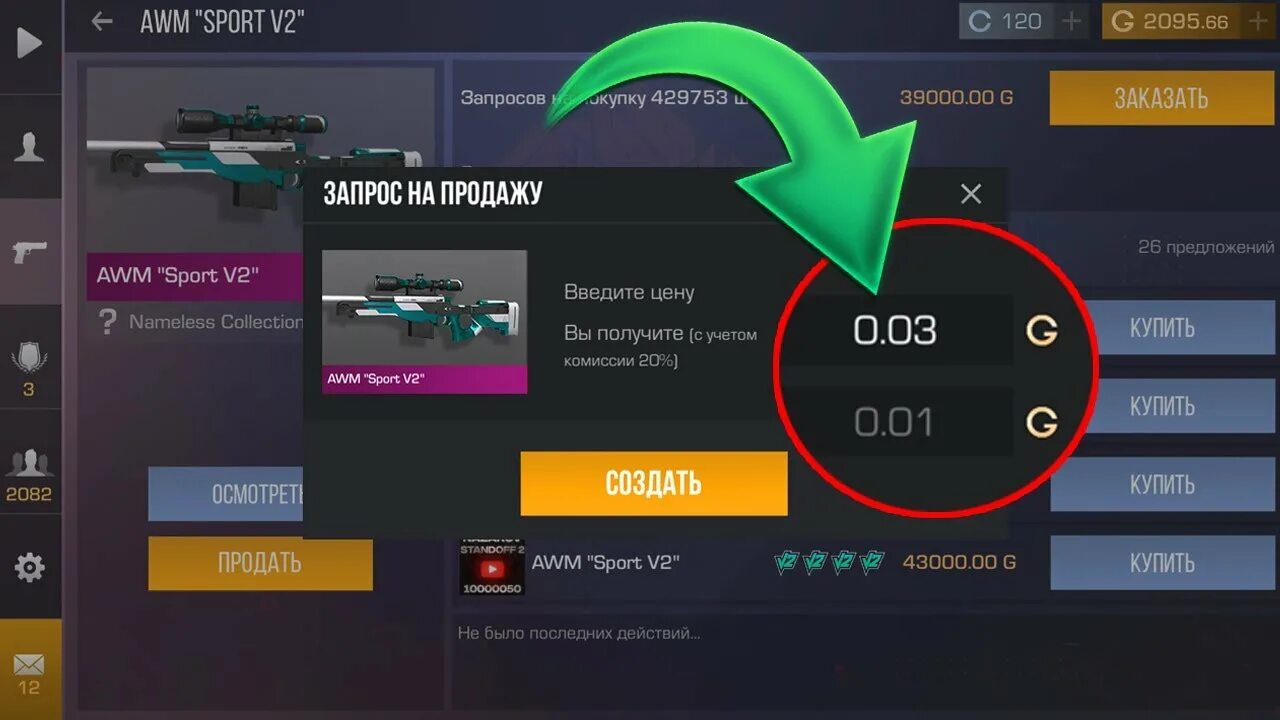Add gold with plus next to 2095.66
This screenshot has height=720, width=1280.
coord(1256,21)
